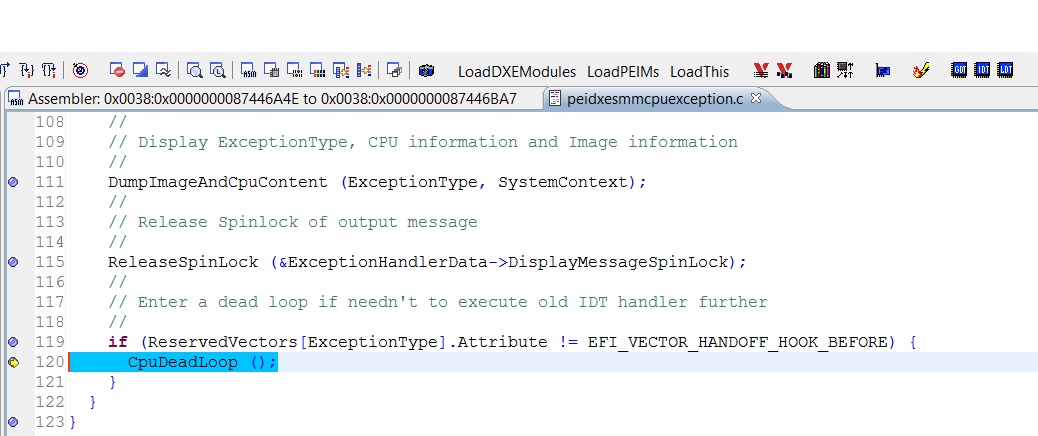Click the blue columns with arrows icon
The width and height of the screenshot is (1038, 436).
click(363, 69)
